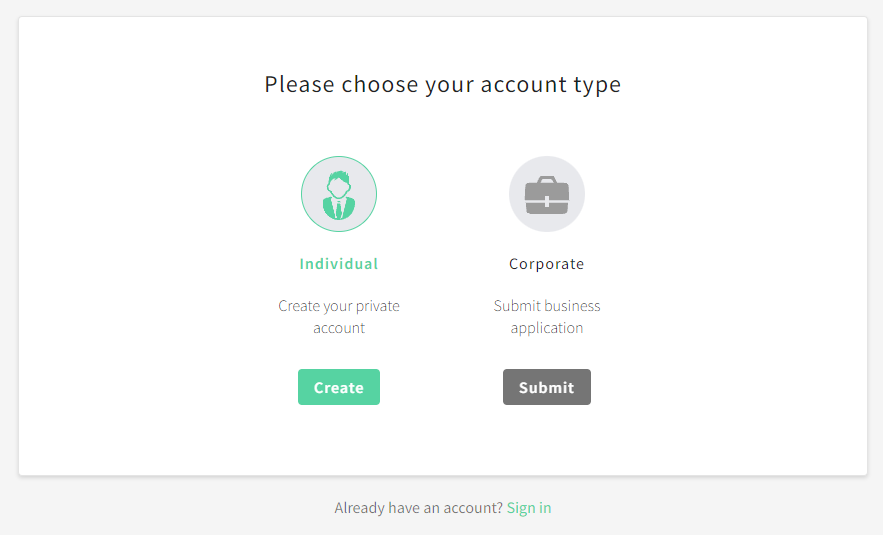The image size is (883, 535).
Task: Tap the suitcase icon above Corporate
Action: tap(546, 194)
